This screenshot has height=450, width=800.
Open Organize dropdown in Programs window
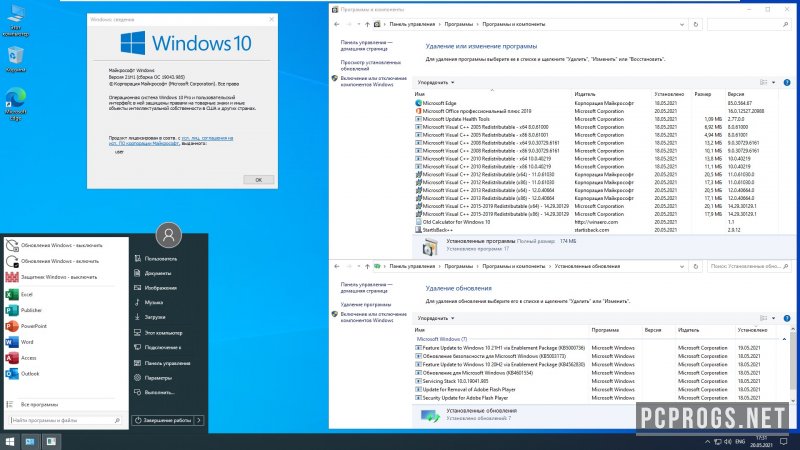pos(436,82)
